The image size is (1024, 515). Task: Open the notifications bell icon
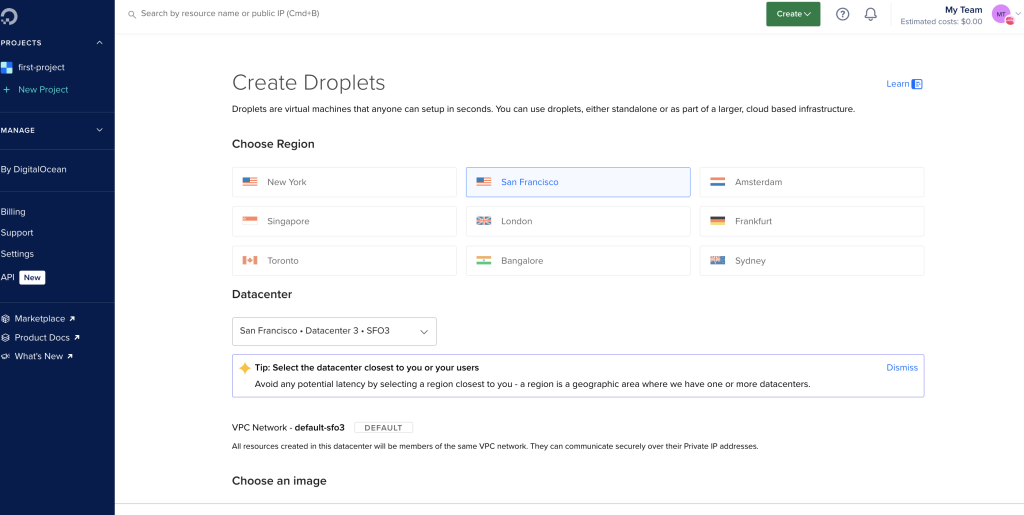(871, 14)
